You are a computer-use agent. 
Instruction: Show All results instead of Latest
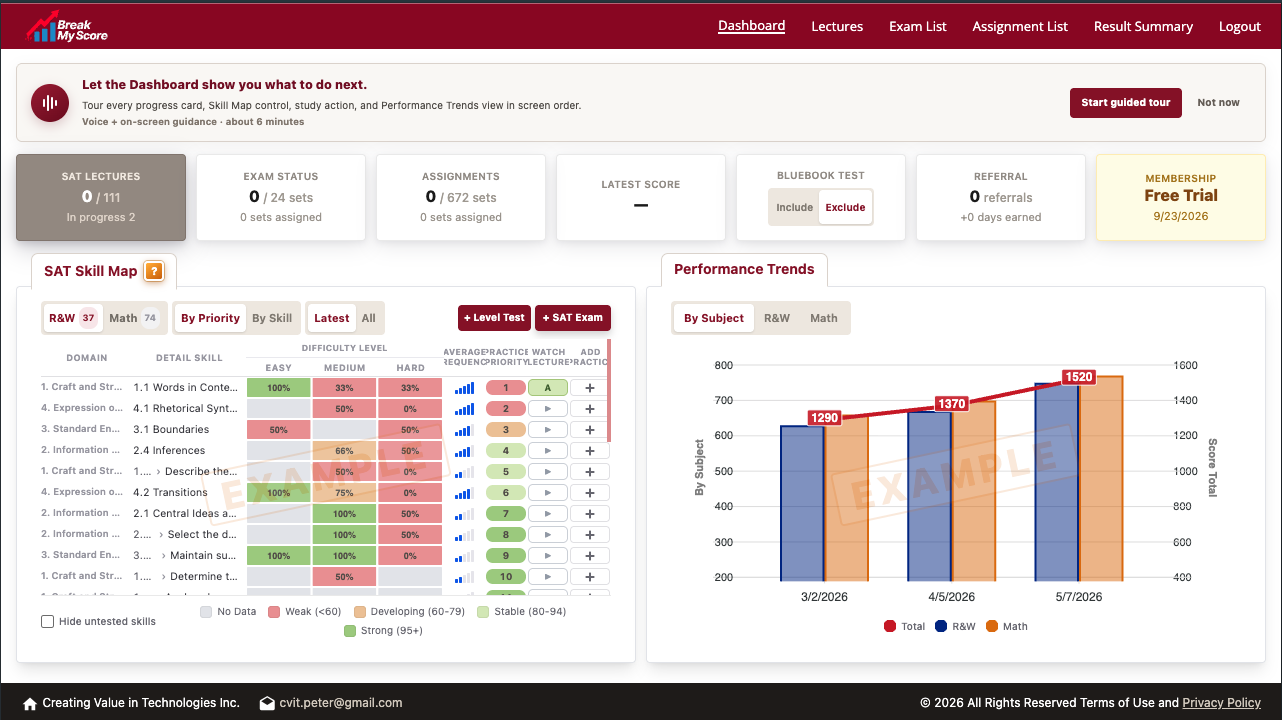click(x=369, y=318)
